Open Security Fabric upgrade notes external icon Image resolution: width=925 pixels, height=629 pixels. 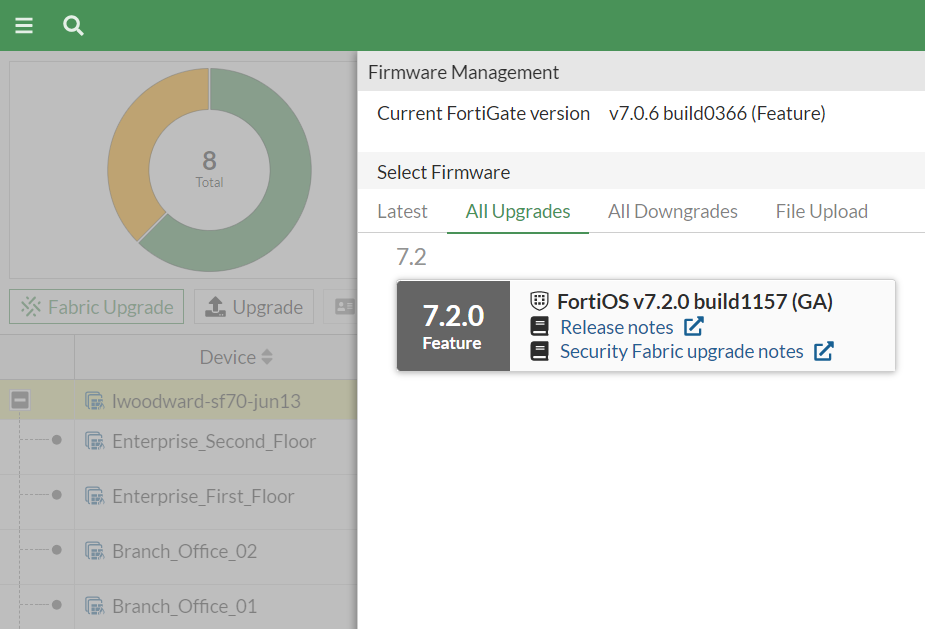[823, 351]
